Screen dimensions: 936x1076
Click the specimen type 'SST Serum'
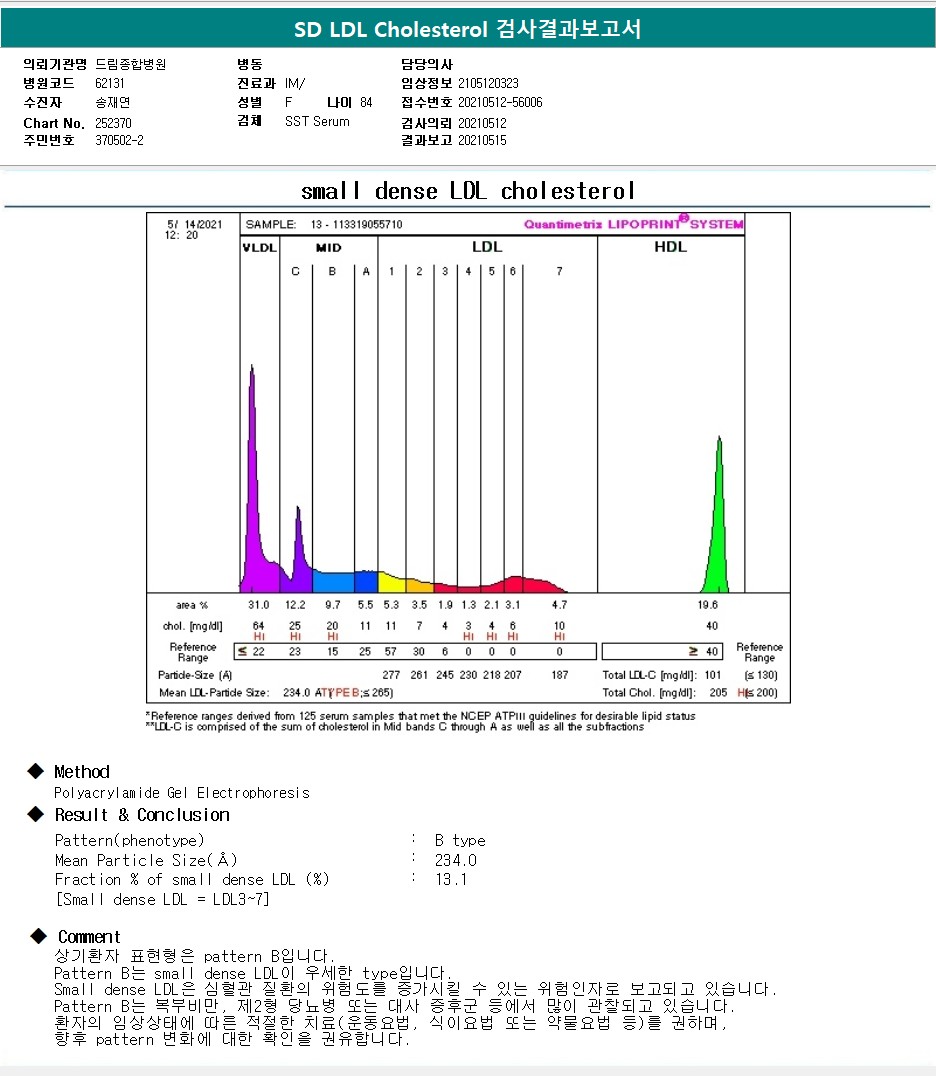(317, 121)
